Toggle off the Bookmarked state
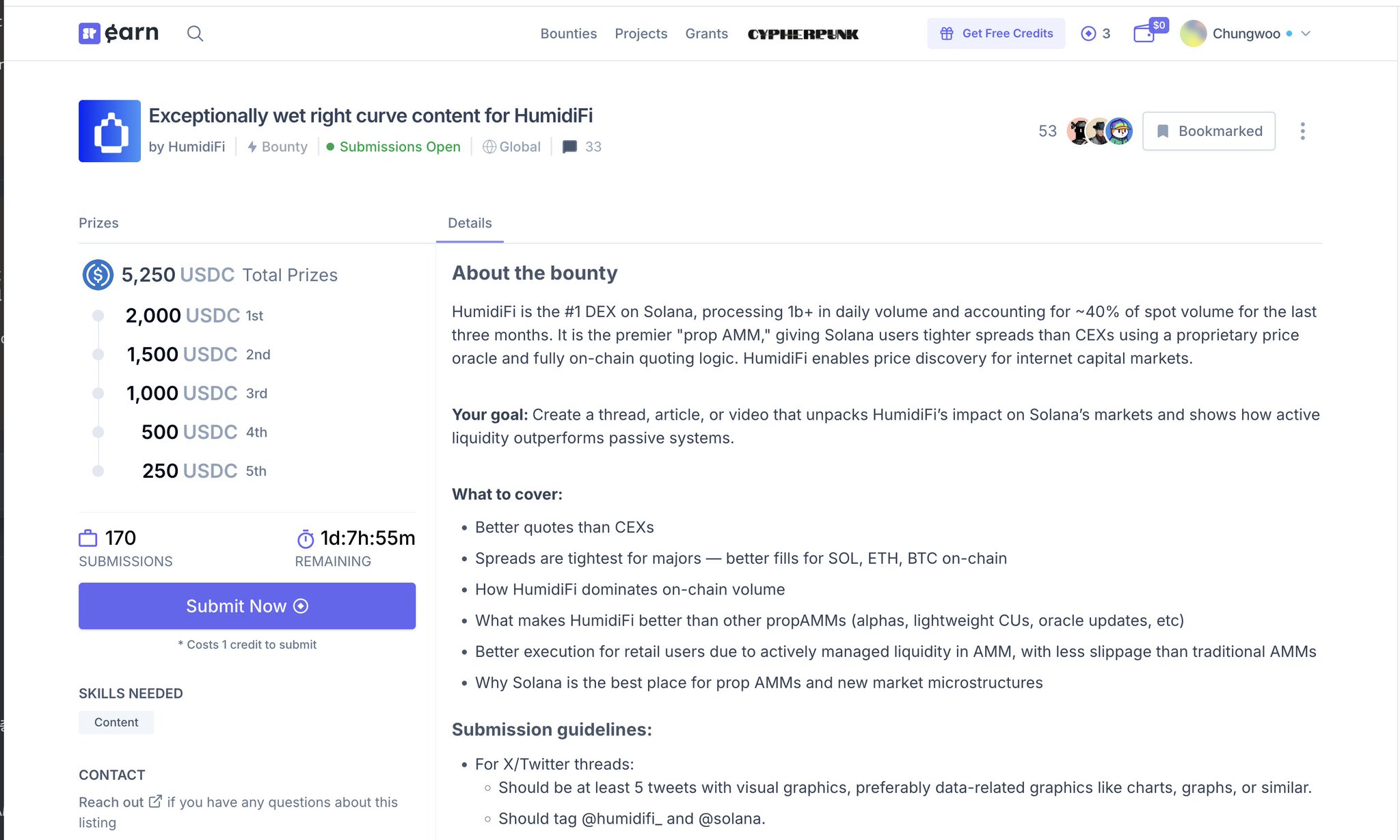This screenshot has width=1400, height=840. click(1209, 131)
